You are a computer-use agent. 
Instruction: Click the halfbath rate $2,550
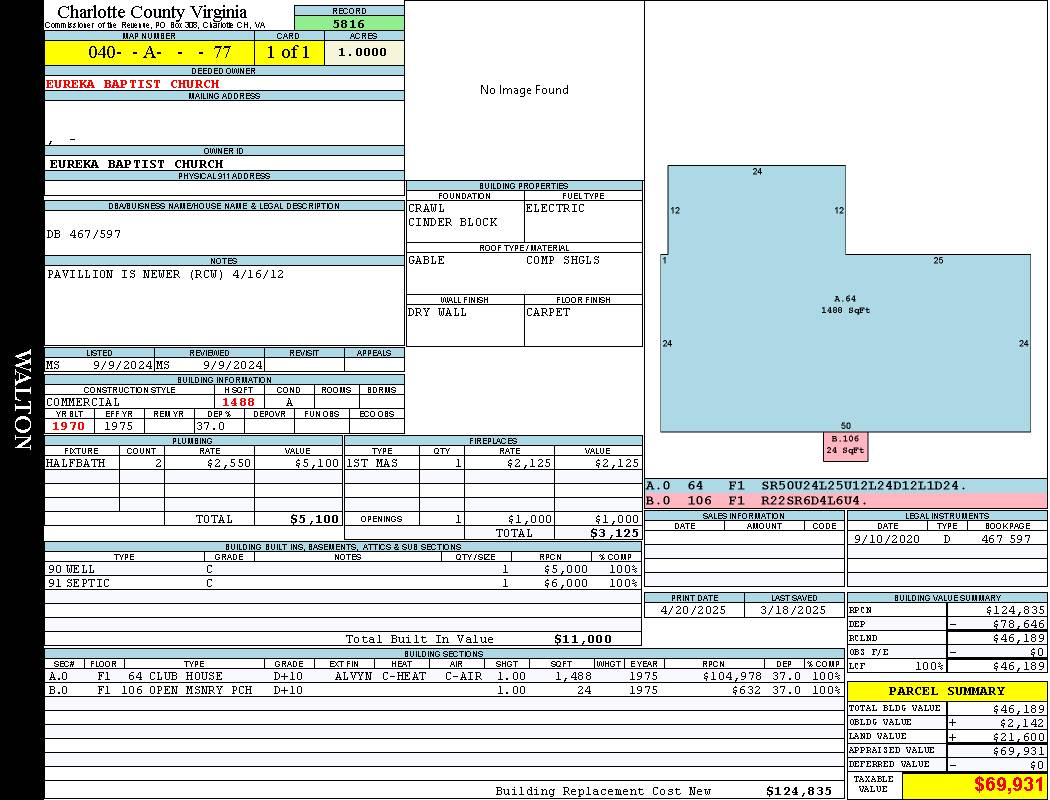[229, 463]
